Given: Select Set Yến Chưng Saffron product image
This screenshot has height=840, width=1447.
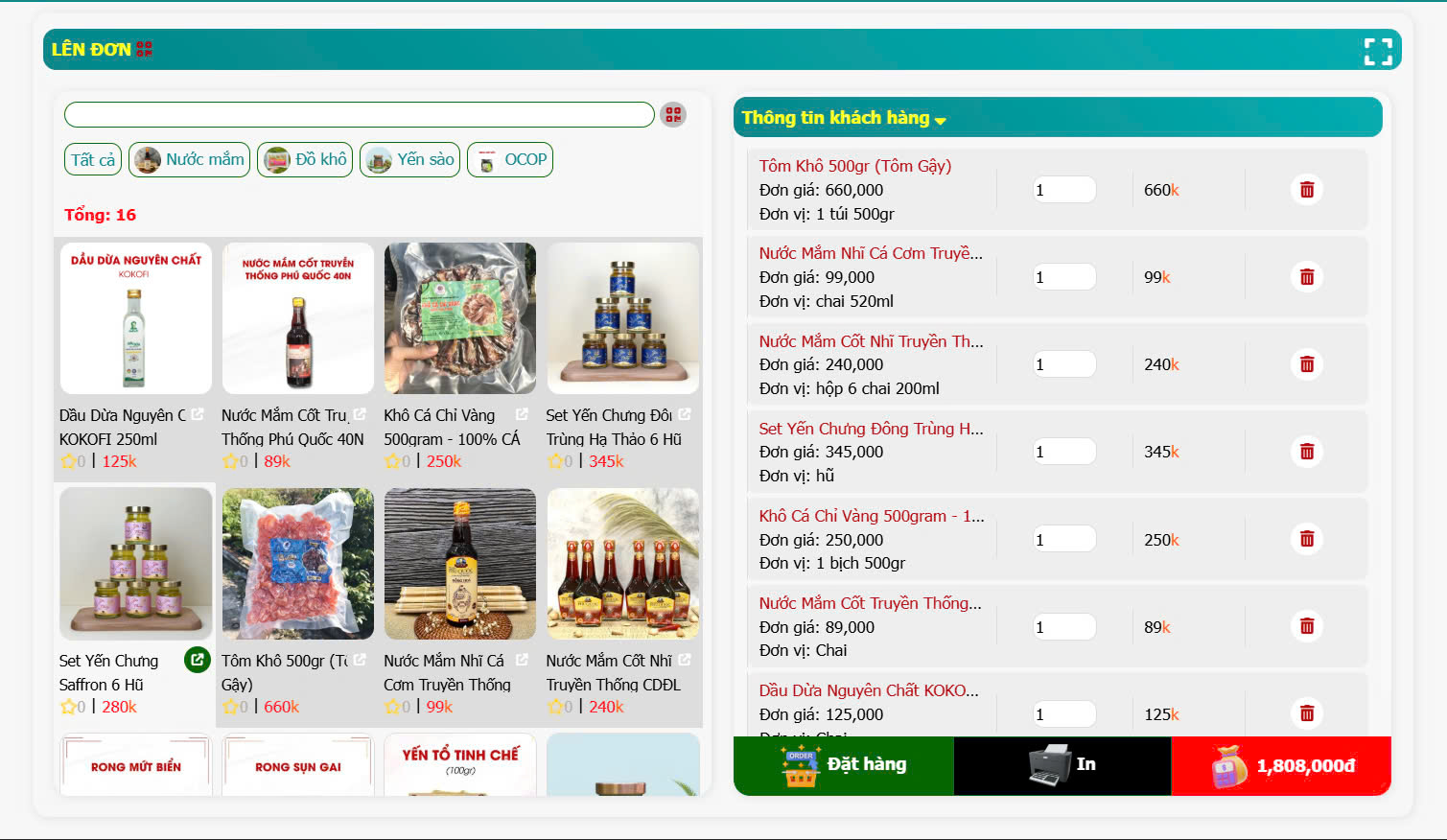Looking at the screenshot, I should (x=136, y=564).
